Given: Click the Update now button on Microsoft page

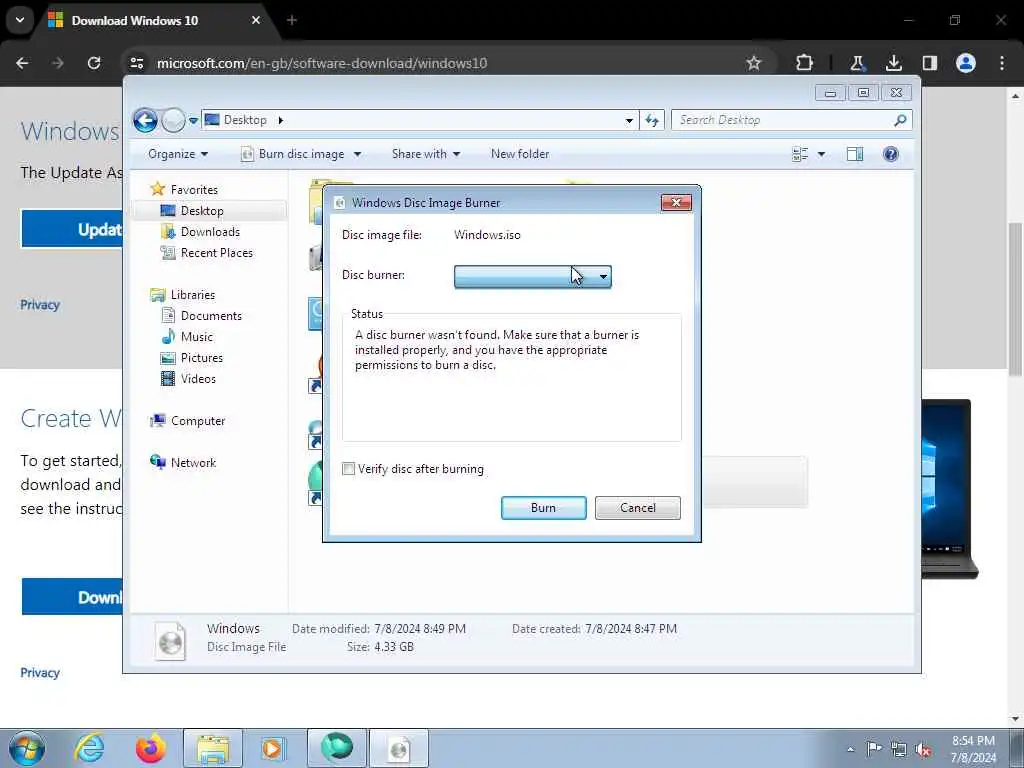Looking at the screenshot, I should click(72, 229).
